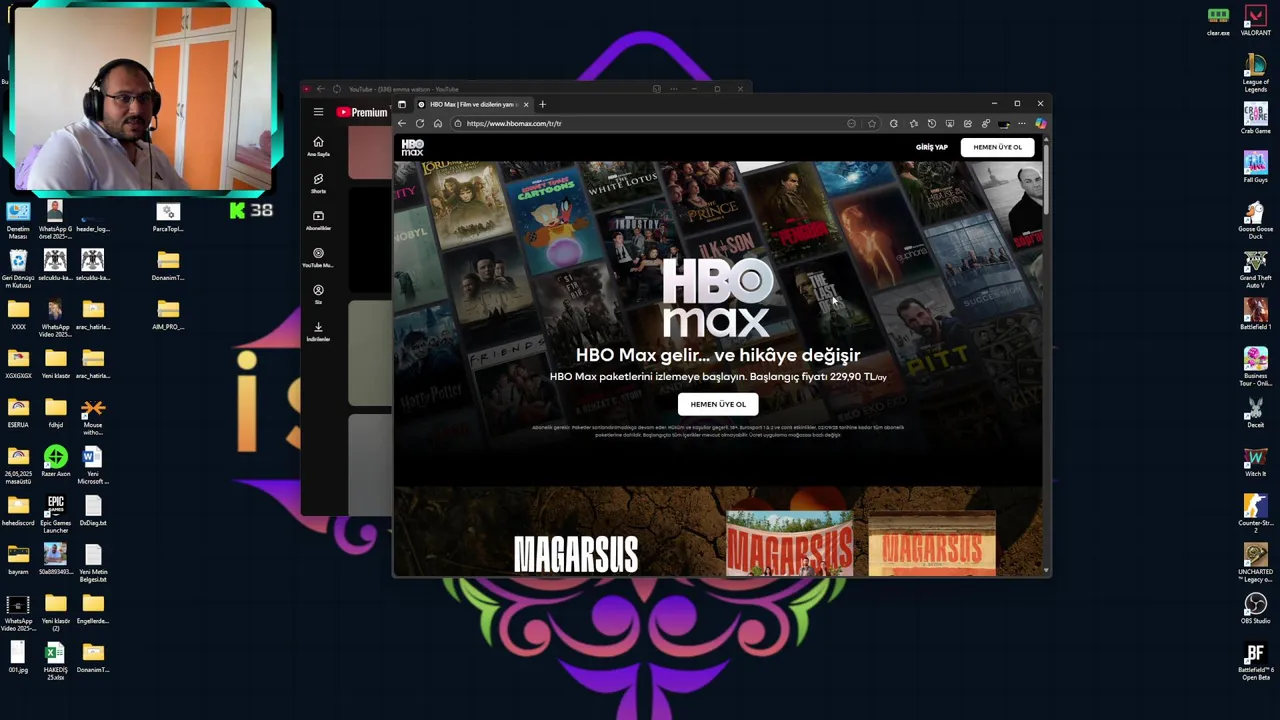Open Shorts in YouTube sidebar
Viewport: 1280px width, 720px height.
tap(318, 183)
